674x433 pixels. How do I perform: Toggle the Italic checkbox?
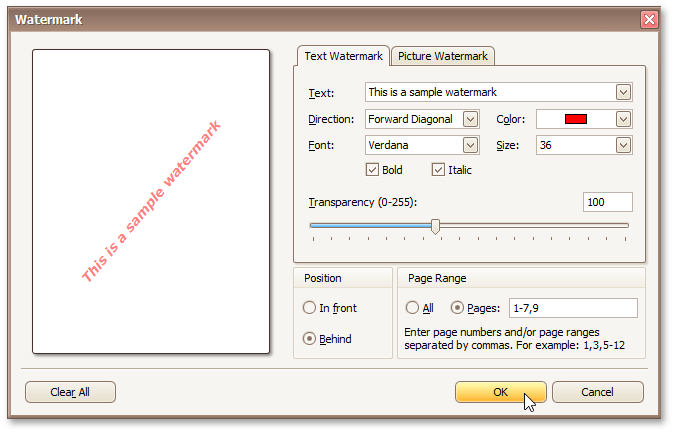click(x=438, y=170)
